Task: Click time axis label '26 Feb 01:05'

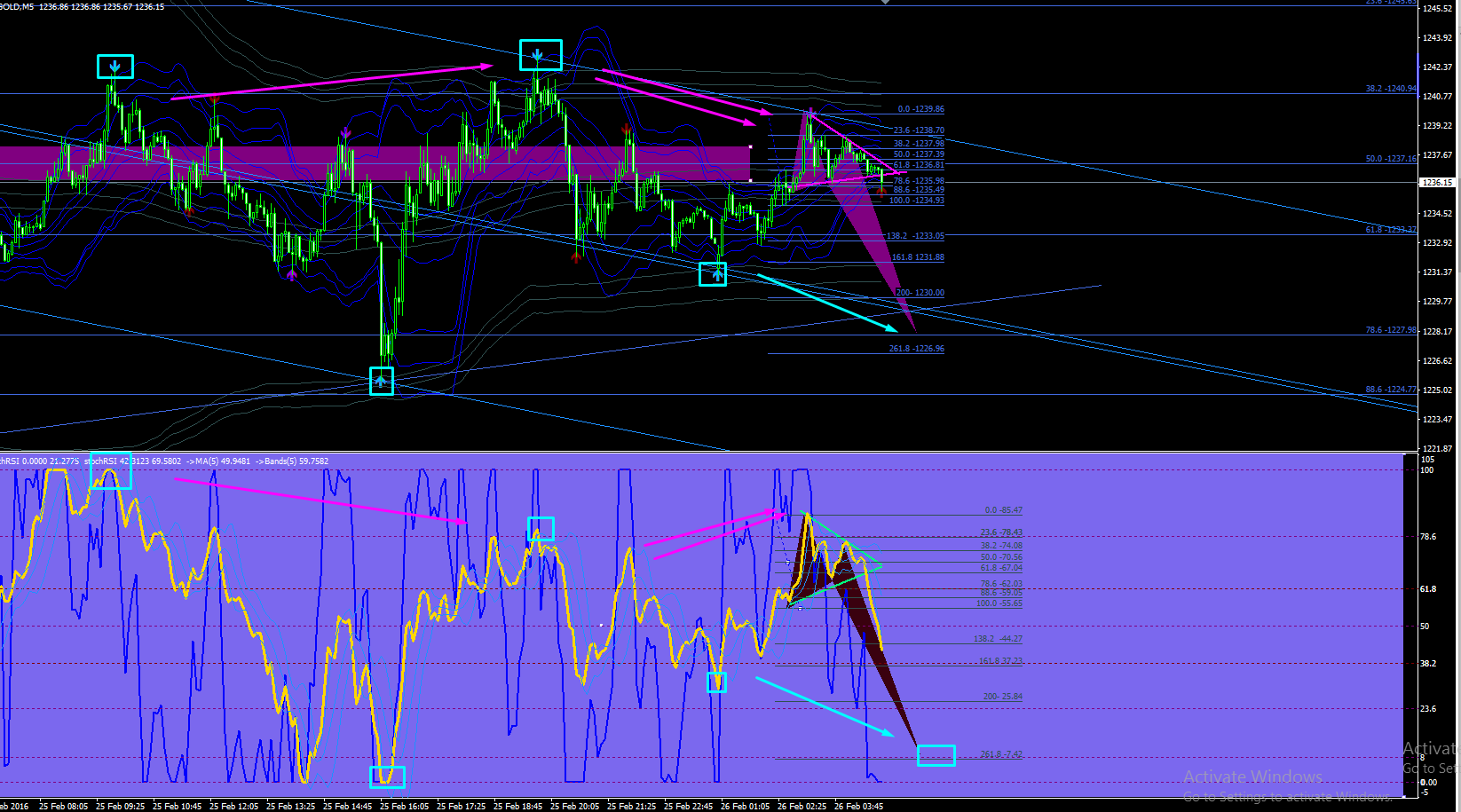Action: [x=745, y=807]
